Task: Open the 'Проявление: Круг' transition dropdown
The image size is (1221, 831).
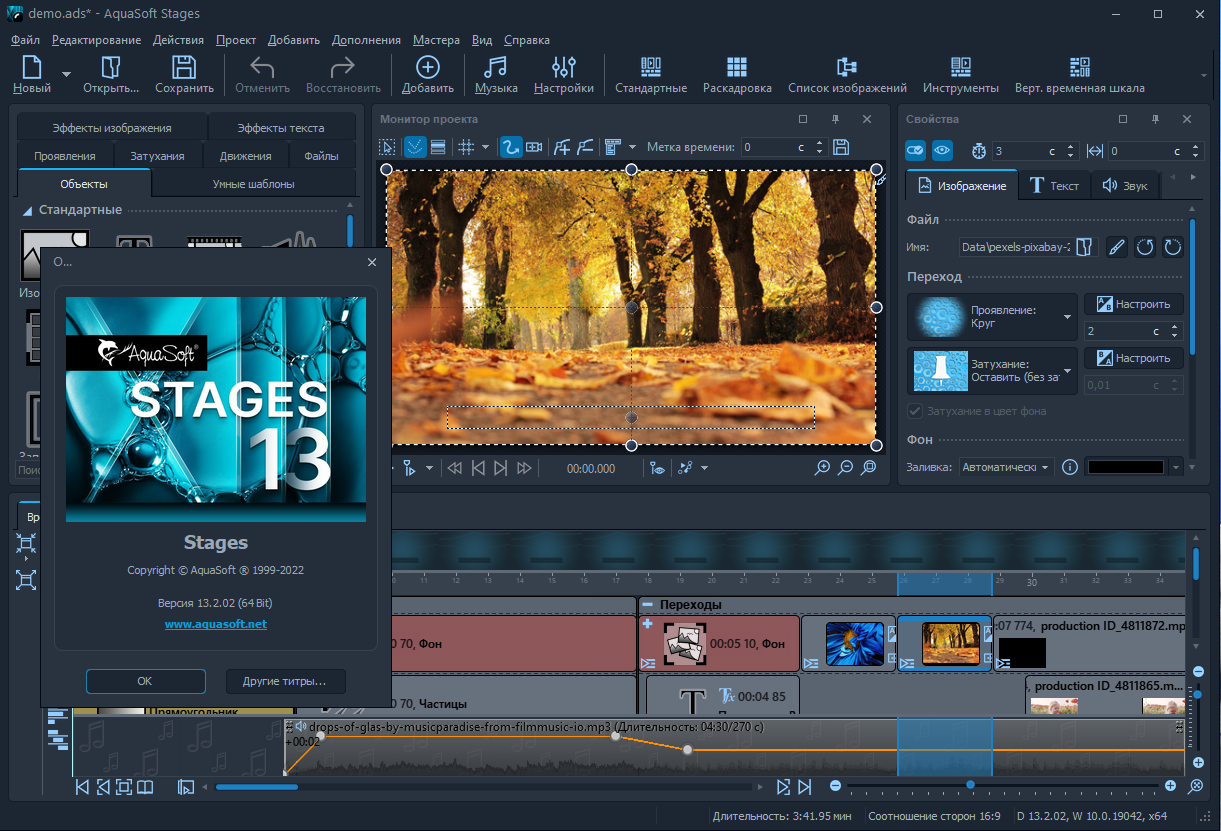Action: point(1067,317)
